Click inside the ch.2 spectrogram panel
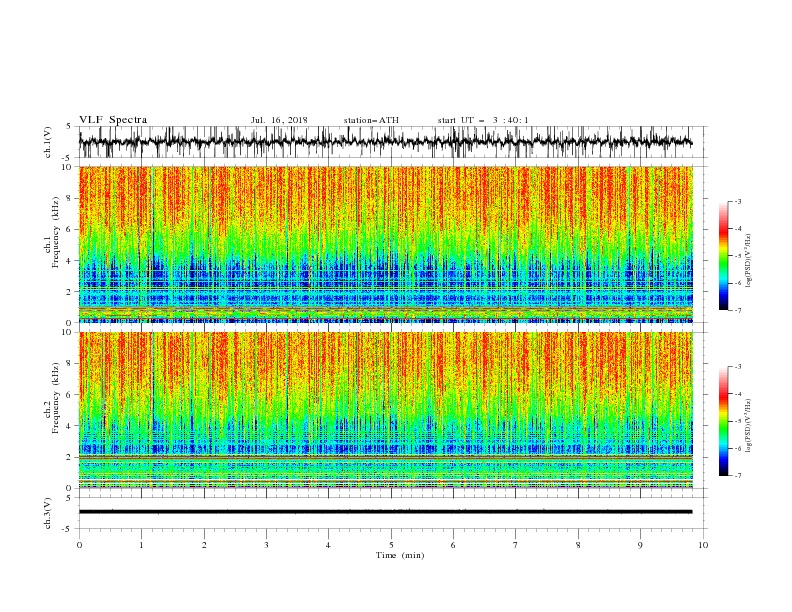This screenshot has width=792, height=612. pyautogui.click(x=385, y=410)
